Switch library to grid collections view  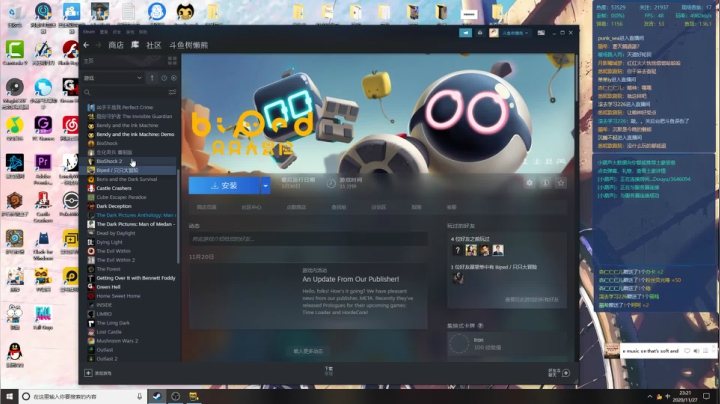[172, 61]
